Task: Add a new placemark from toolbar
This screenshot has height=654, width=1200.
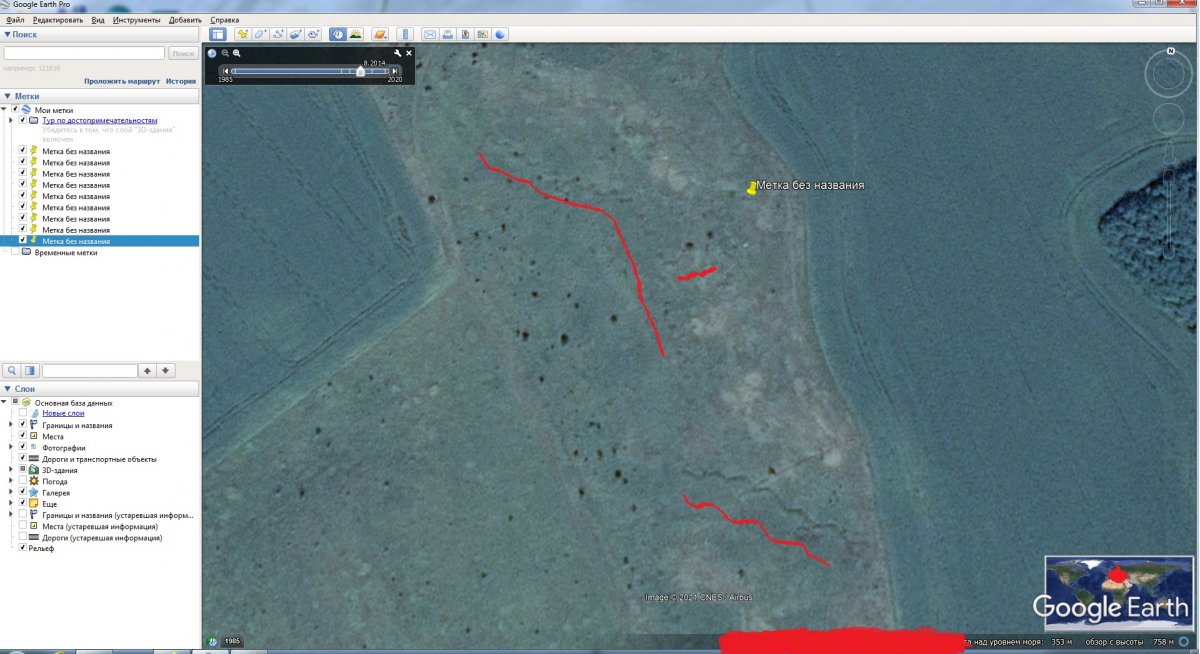Action: [x=243, y=34]
